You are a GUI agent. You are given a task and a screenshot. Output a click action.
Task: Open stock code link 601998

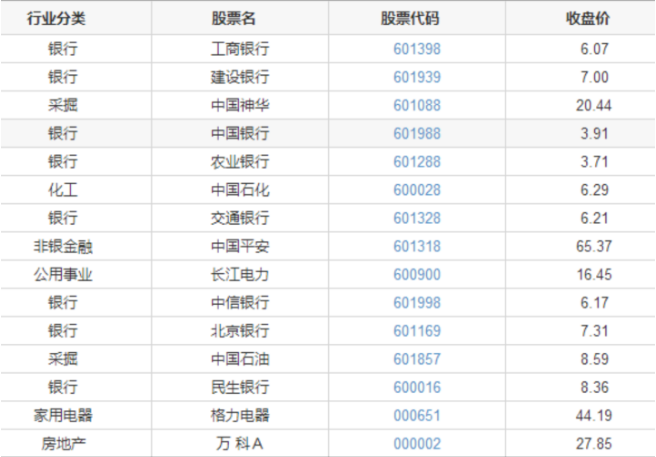[417, 303]
